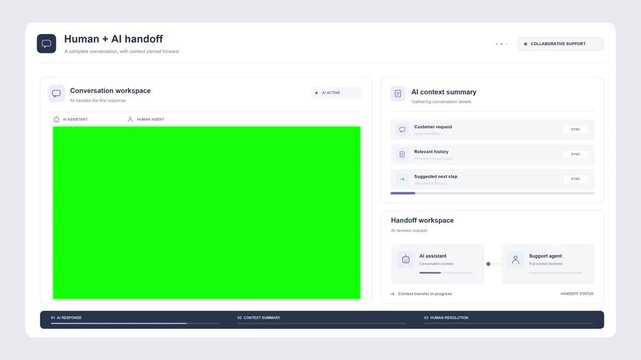Click the Relevant history document icon
The width and height of the screenshot is (641, 360).
click(402, 154)
